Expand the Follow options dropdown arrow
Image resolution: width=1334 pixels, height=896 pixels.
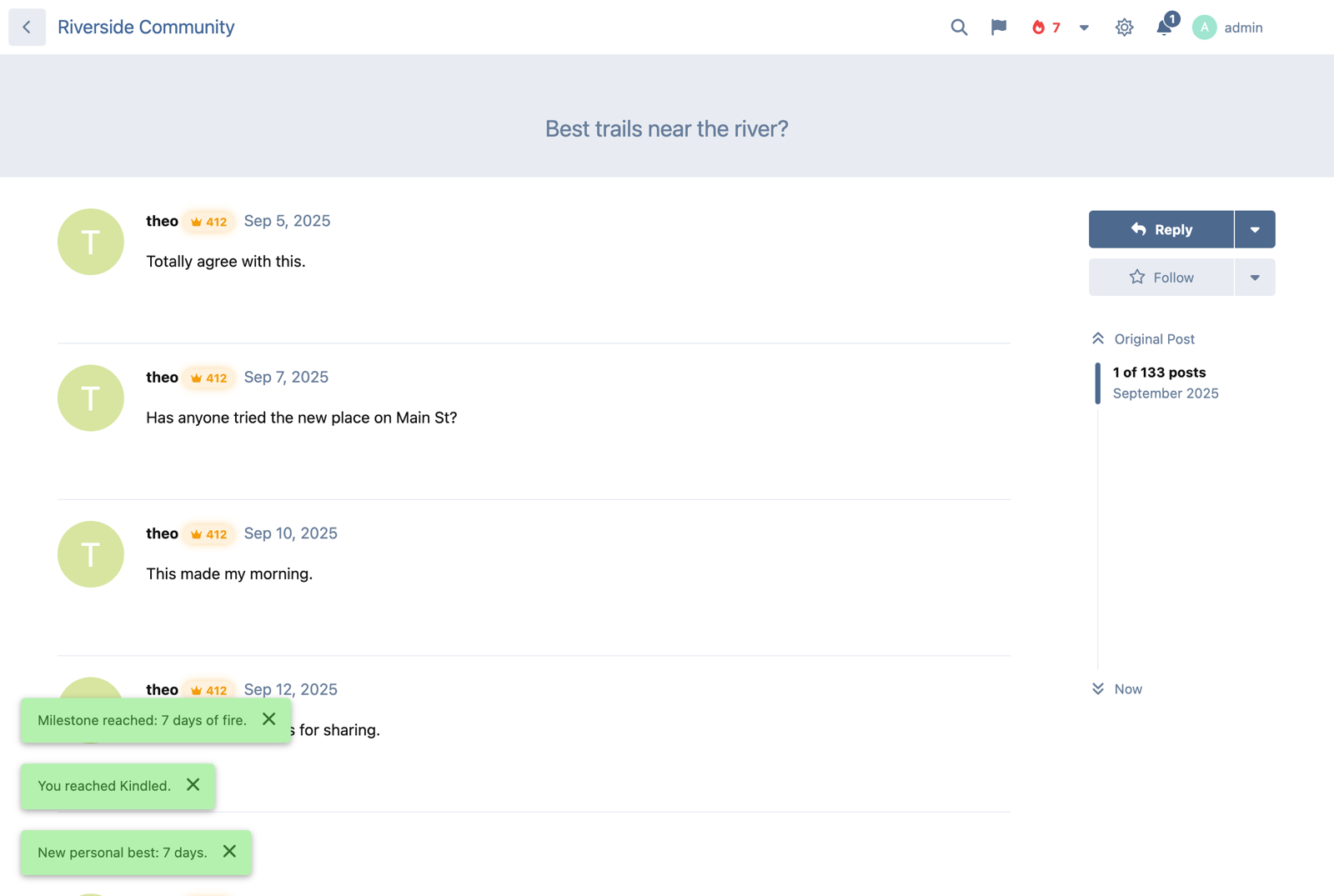coord(1255,278)
